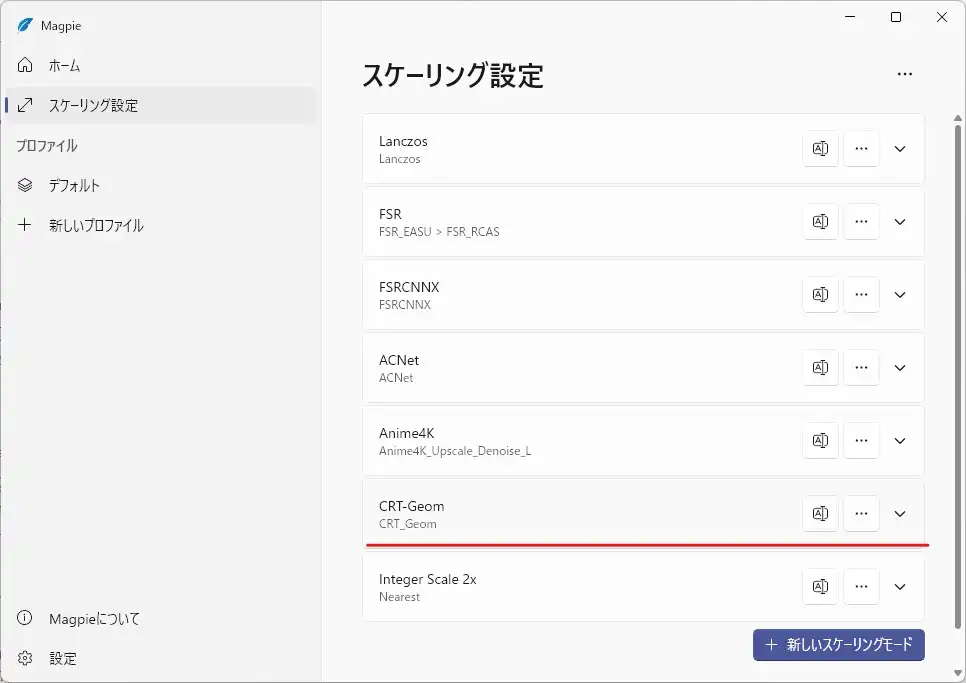Click the rename icon for FSR mode

coord(820,221)
